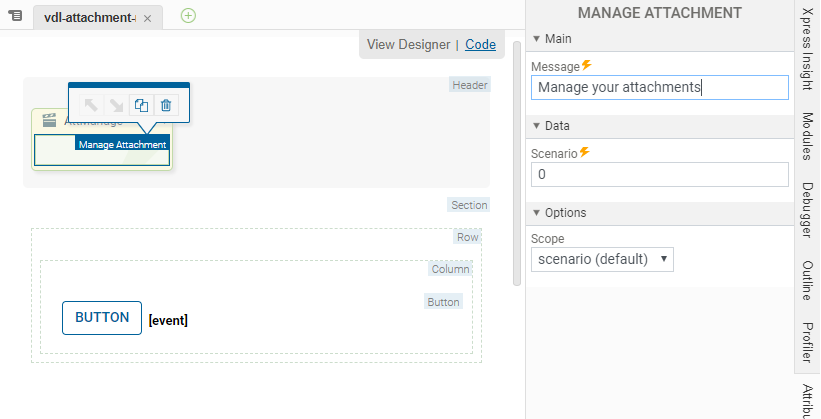Close the vdl-attachment tab

click(x=147, y=18)
